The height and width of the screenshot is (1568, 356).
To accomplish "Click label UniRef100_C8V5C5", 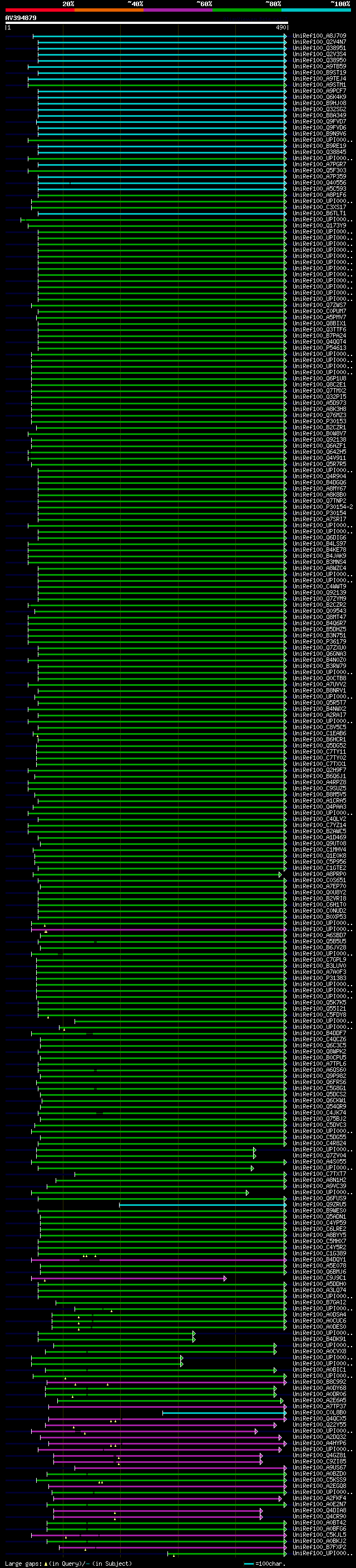I will pos(319,727).
